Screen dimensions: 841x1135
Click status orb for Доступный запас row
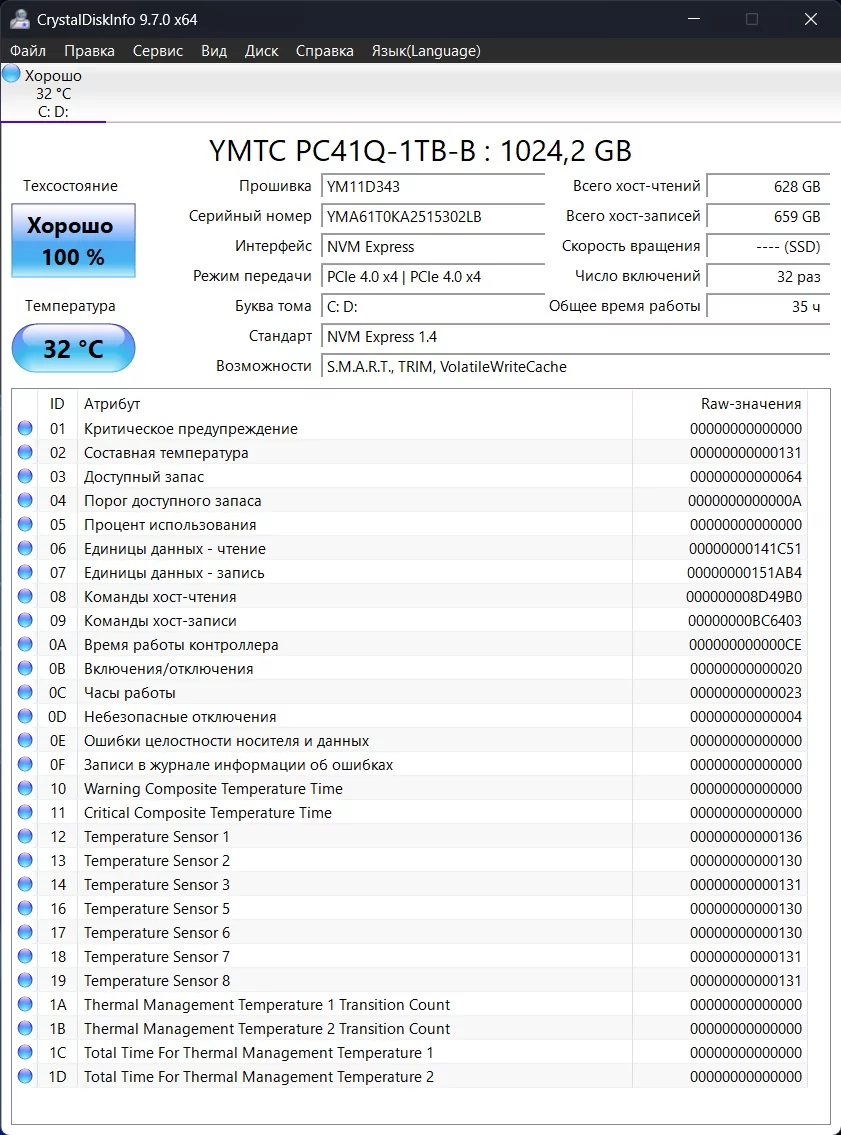point(25,476)
